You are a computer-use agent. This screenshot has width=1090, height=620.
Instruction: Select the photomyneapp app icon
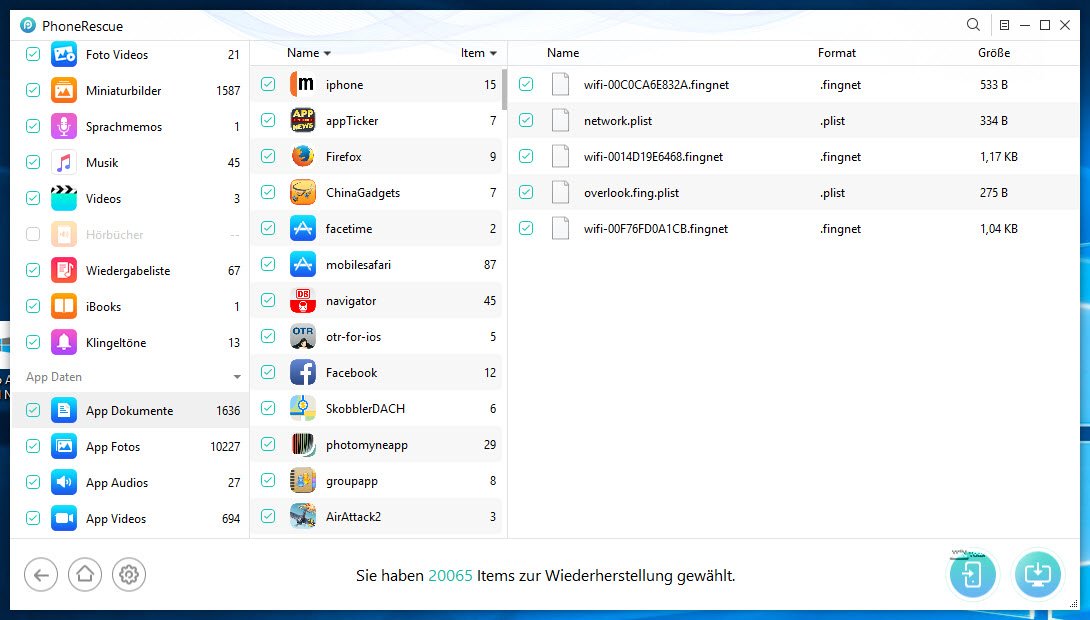[303, 445]
